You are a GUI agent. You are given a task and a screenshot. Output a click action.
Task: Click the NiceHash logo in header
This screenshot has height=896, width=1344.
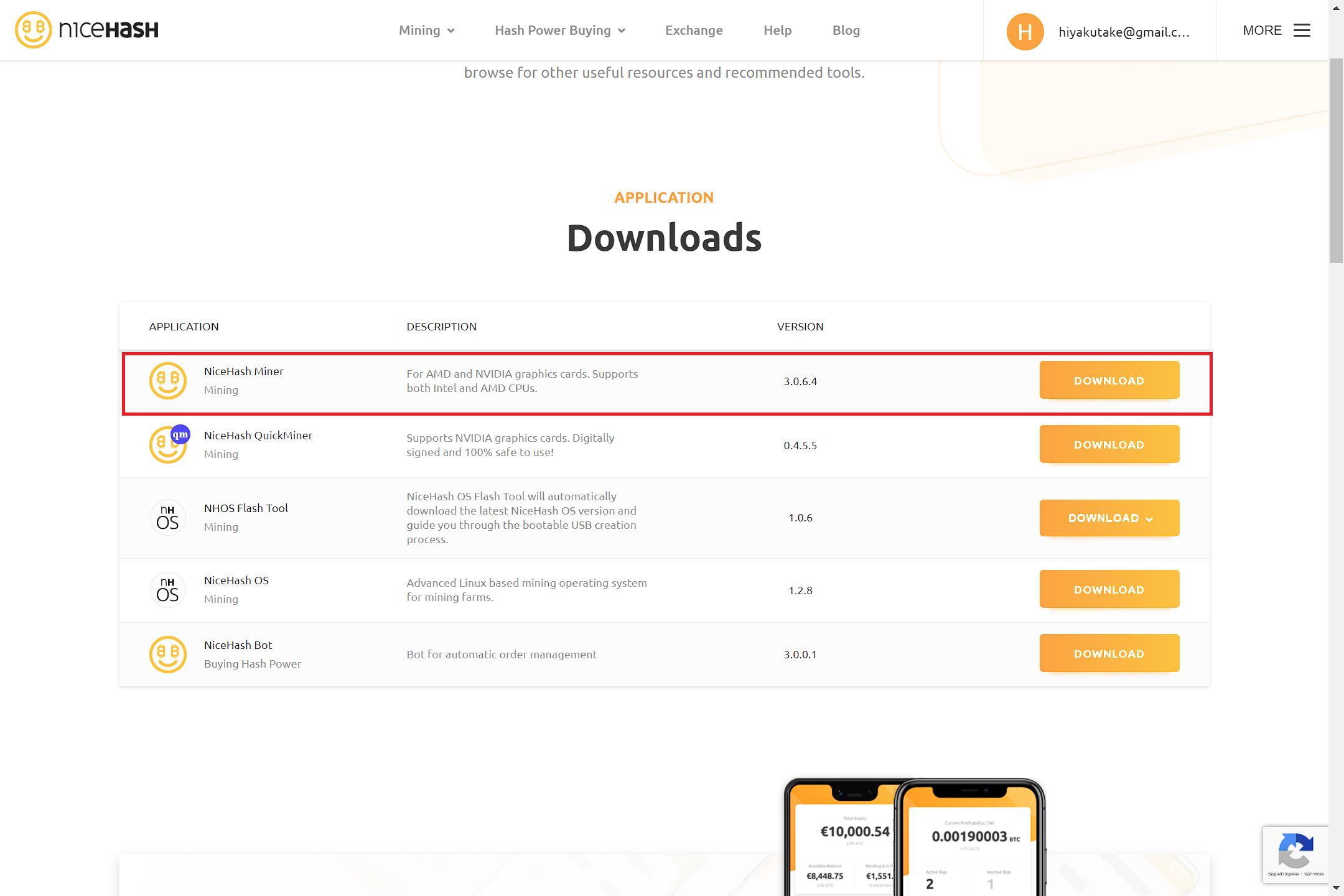coord(86,30)
